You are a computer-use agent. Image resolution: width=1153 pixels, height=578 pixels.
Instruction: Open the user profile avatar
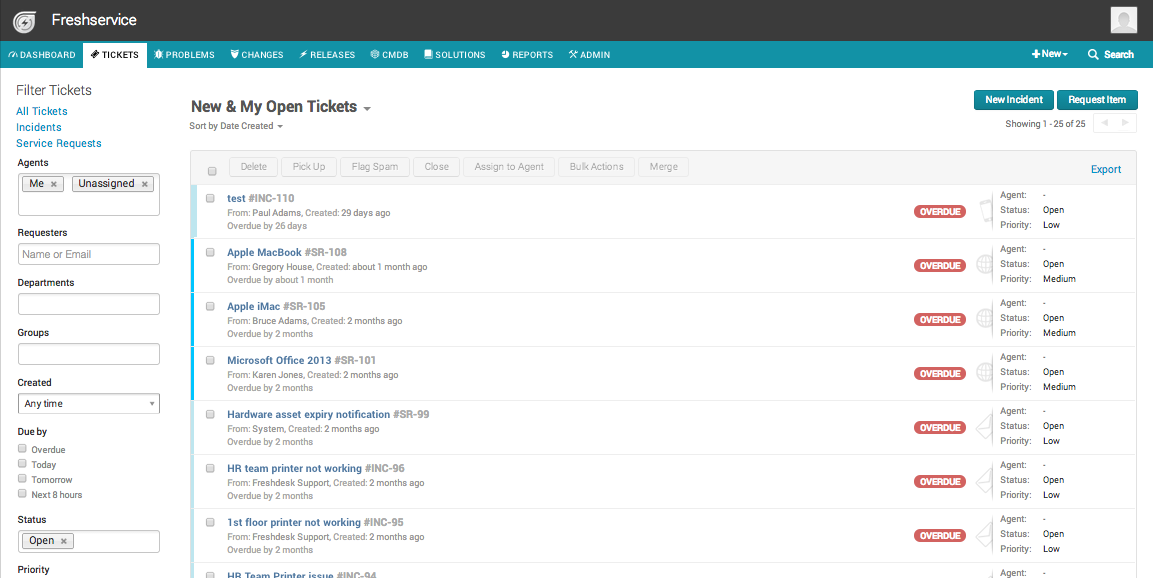tap(1124, 21)
